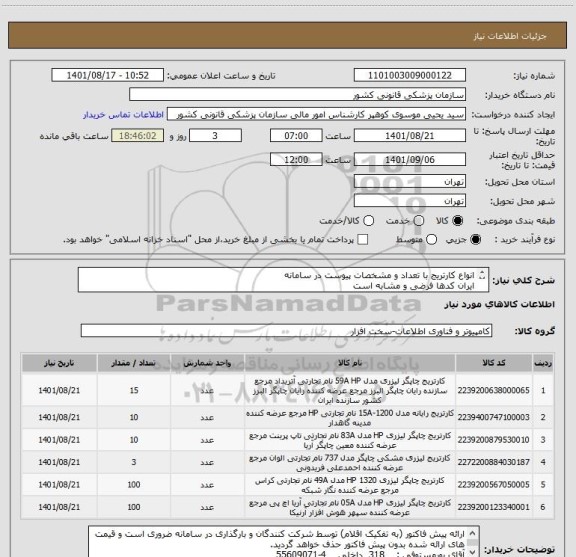
Task: Click the general need description textbox
Action: 283,280
